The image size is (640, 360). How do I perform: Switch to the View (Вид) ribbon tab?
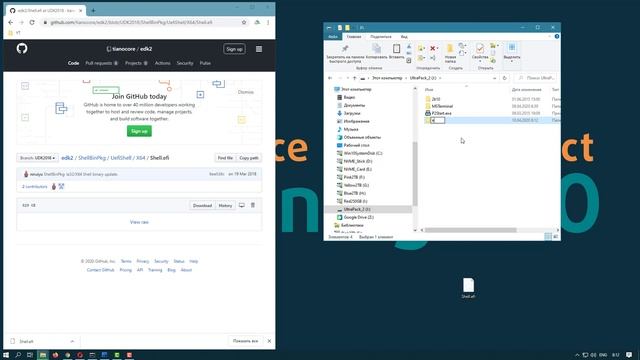tap(404, 37)
